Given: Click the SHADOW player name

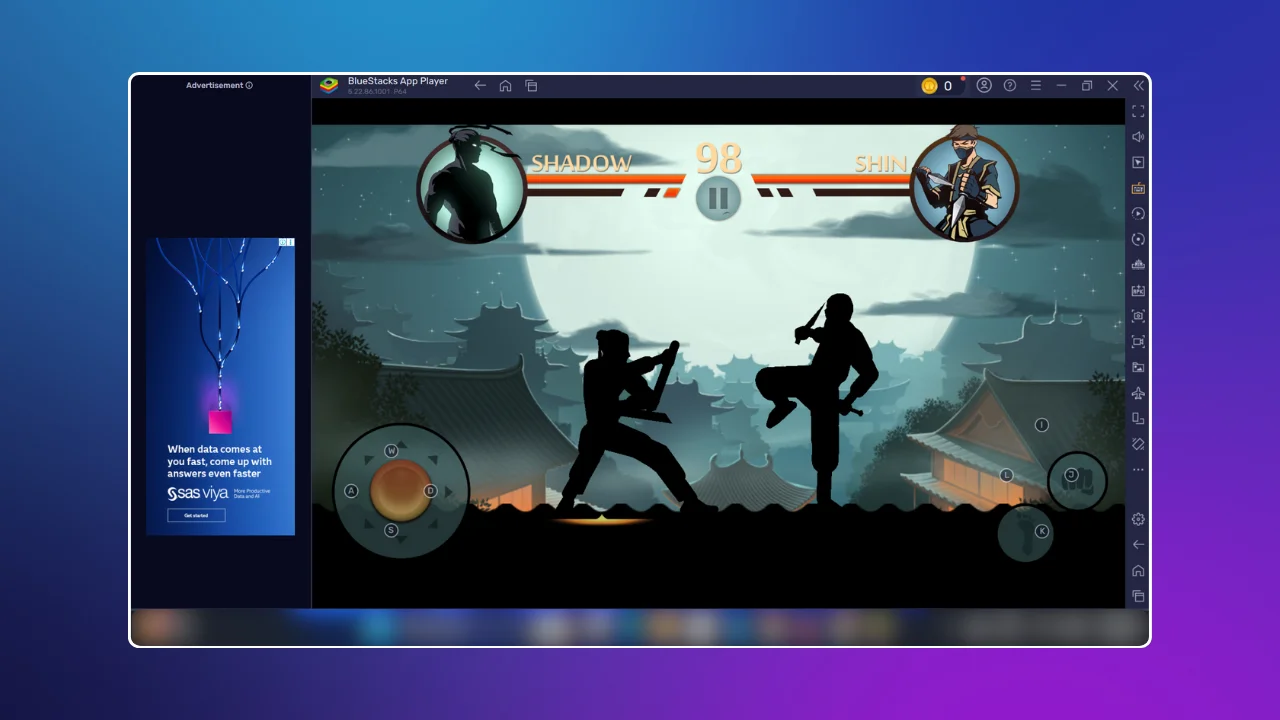Looking at the screenshot, I should (x=581, y=164).
